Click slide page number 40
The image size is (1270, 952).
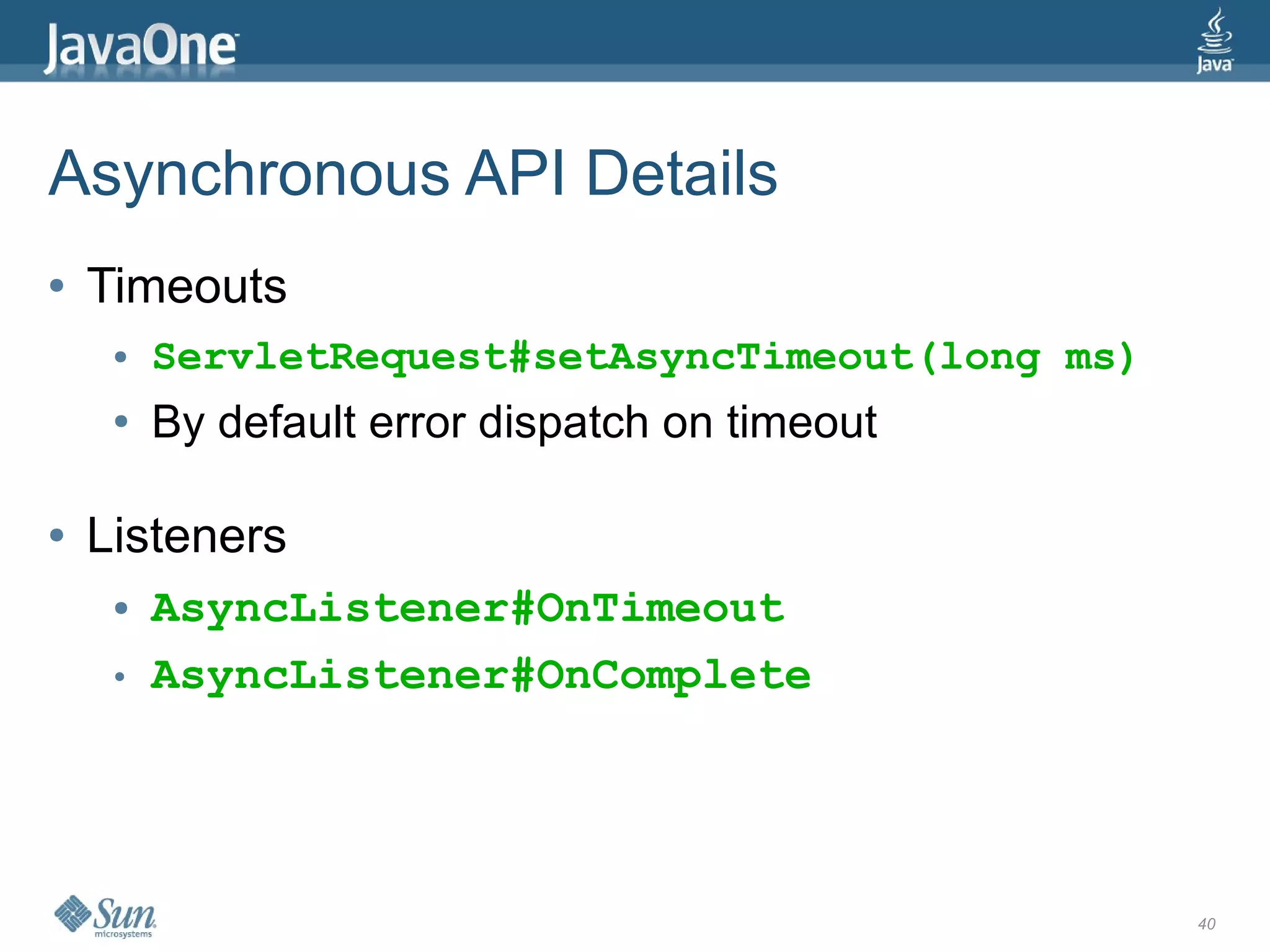coord(1206,923)
